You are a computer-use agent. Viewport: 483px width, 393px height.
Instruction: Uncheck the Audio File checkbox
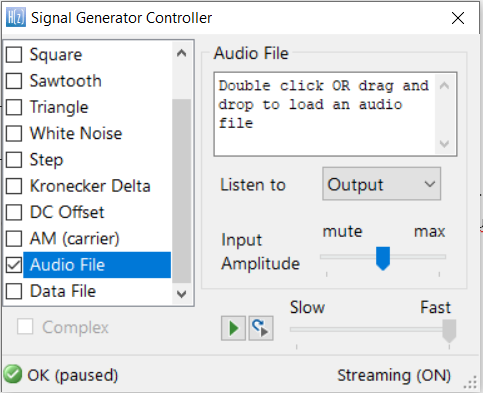pos(14,265)
